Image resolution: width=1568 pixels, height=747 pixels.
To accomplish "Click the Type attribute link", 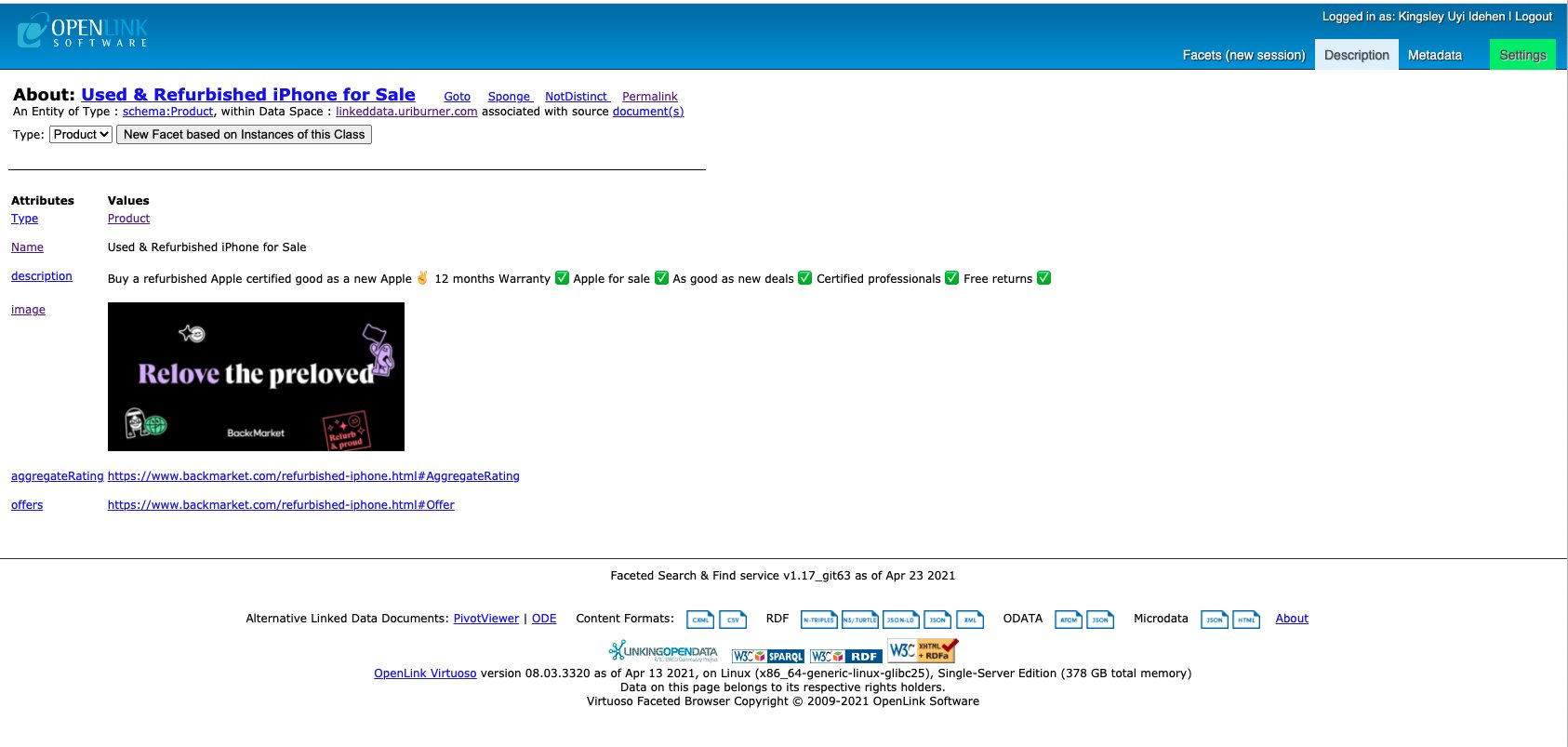I will [x=24, y=219].
